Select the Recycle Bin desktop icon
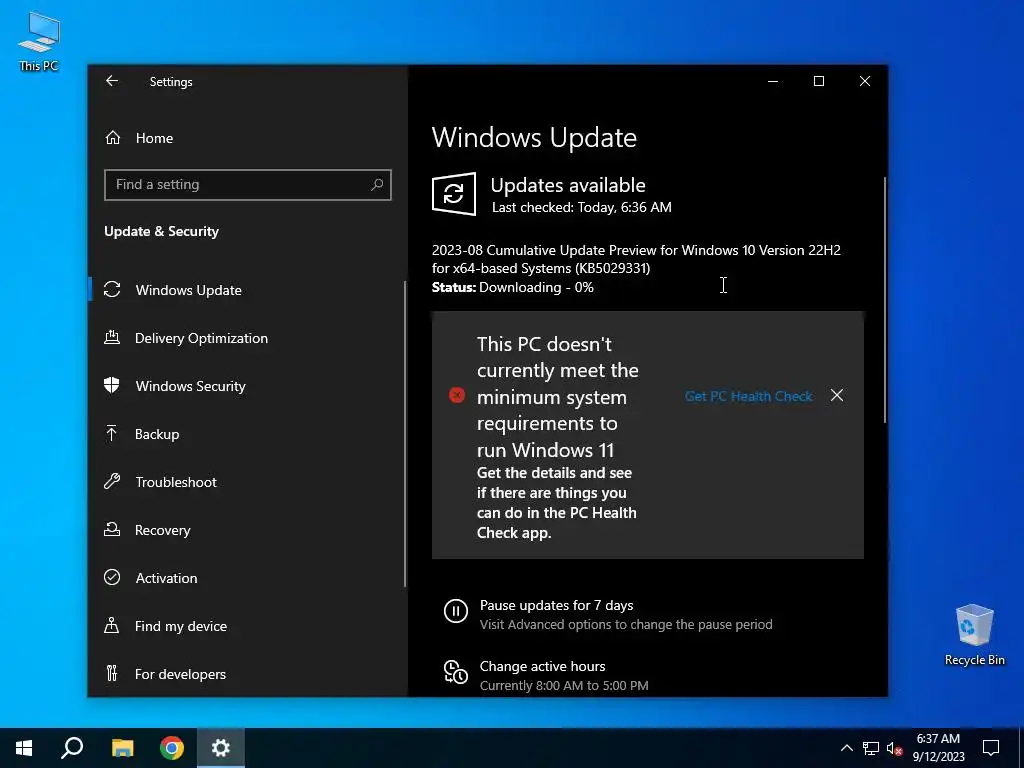Viewport: 1024px width, 768px height. coord(974,635)
